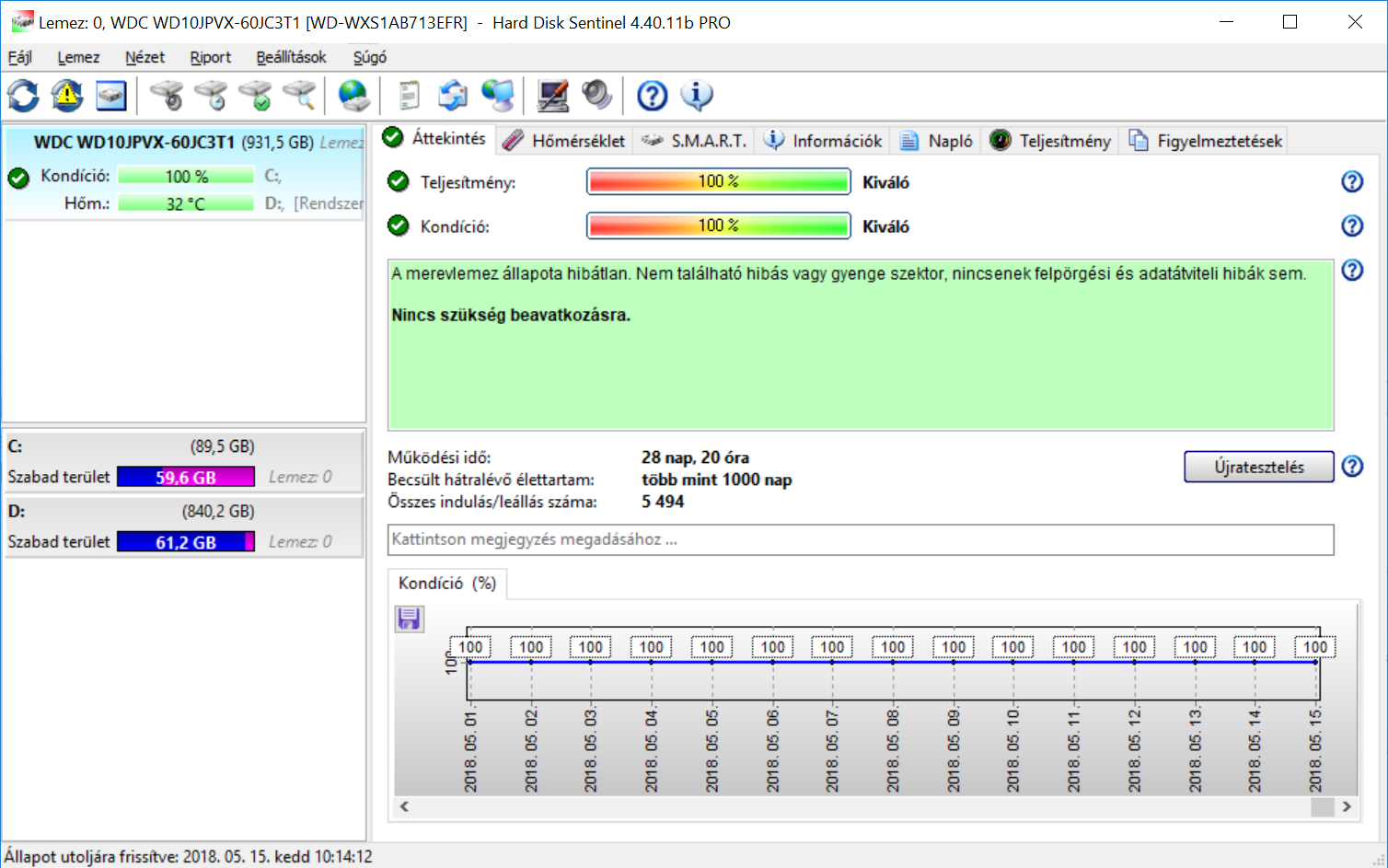Click the refresh icon with yellow warning triangle
This screenshot has height=868, width=1388.
pos(67,95)
